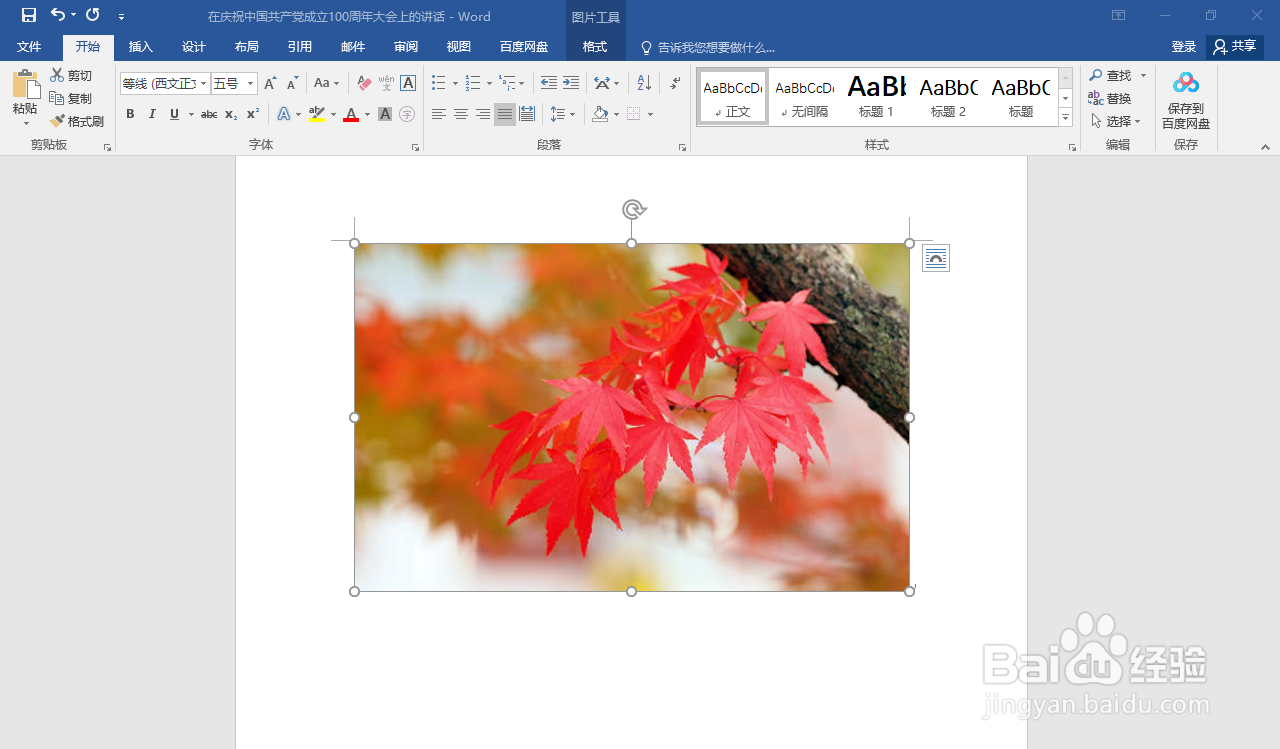Open the paragraph dialog launcher
Viewport: 1280px width, 749px height.
tap(682, 148)
